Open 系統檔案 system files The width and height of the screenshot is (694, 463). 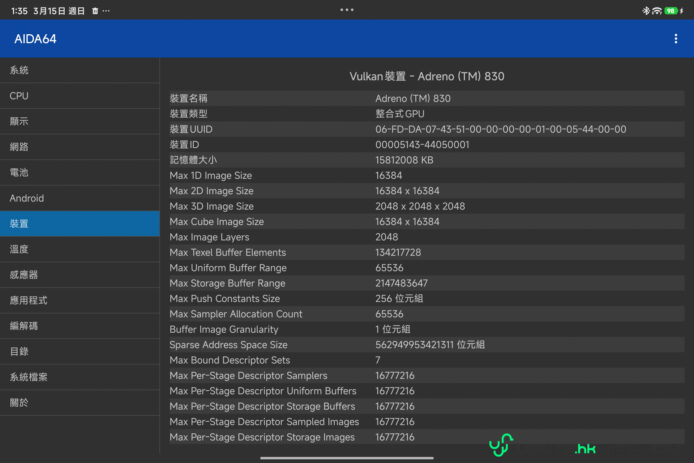click(x=80, y=377)
